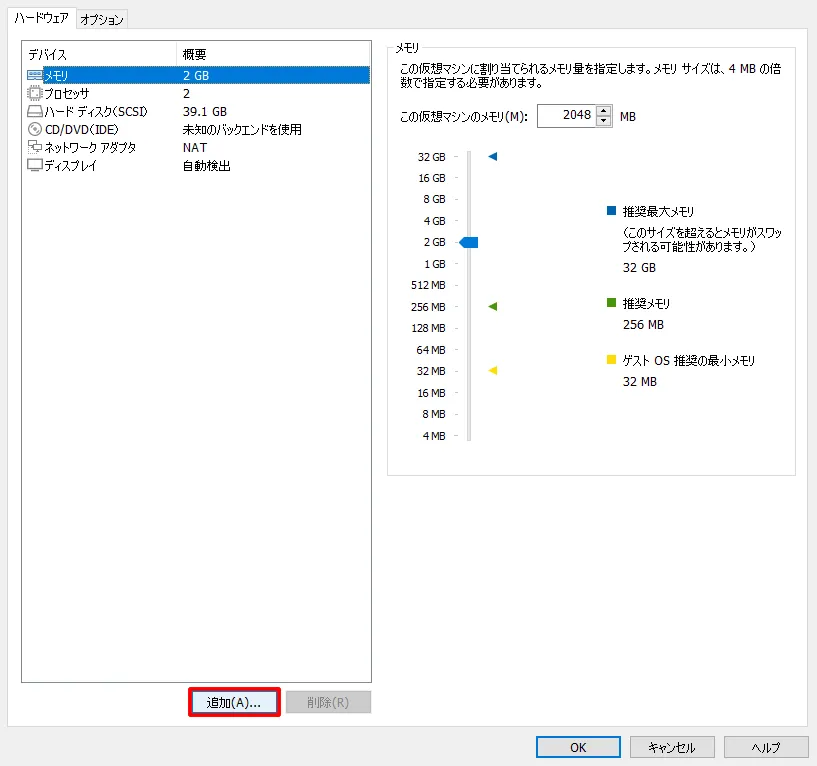
Task: Switch to the ハードウェア tab
Action: pyautogui.click(x=41, y=18)
